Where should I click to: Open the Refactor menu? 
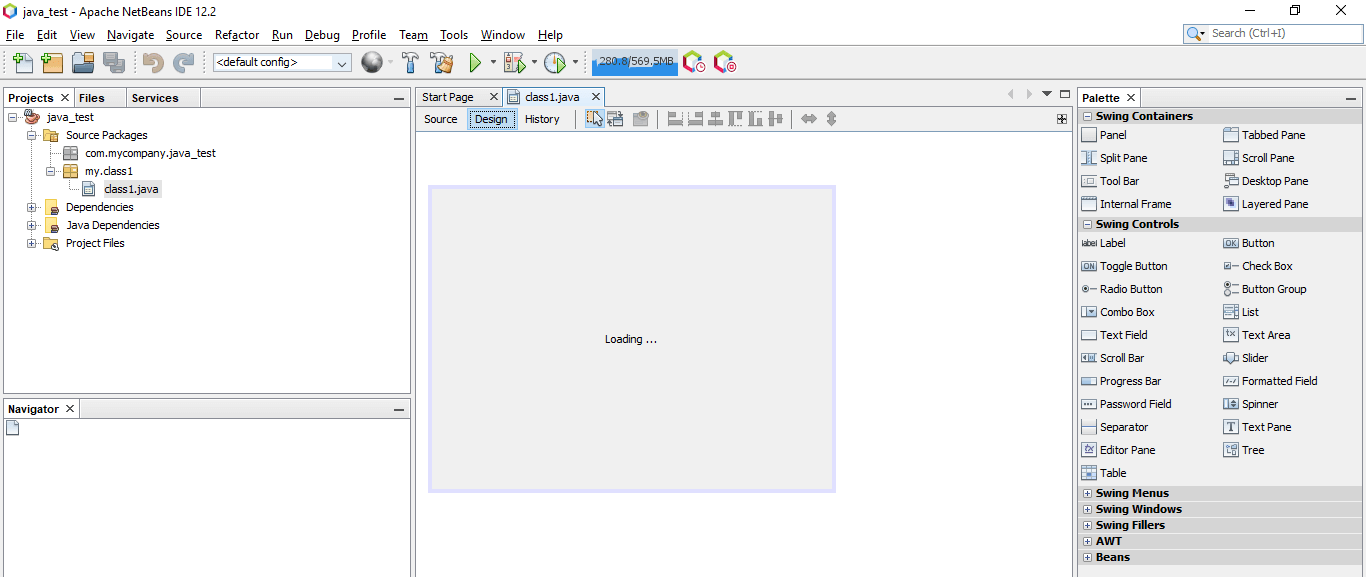[237, 34]
